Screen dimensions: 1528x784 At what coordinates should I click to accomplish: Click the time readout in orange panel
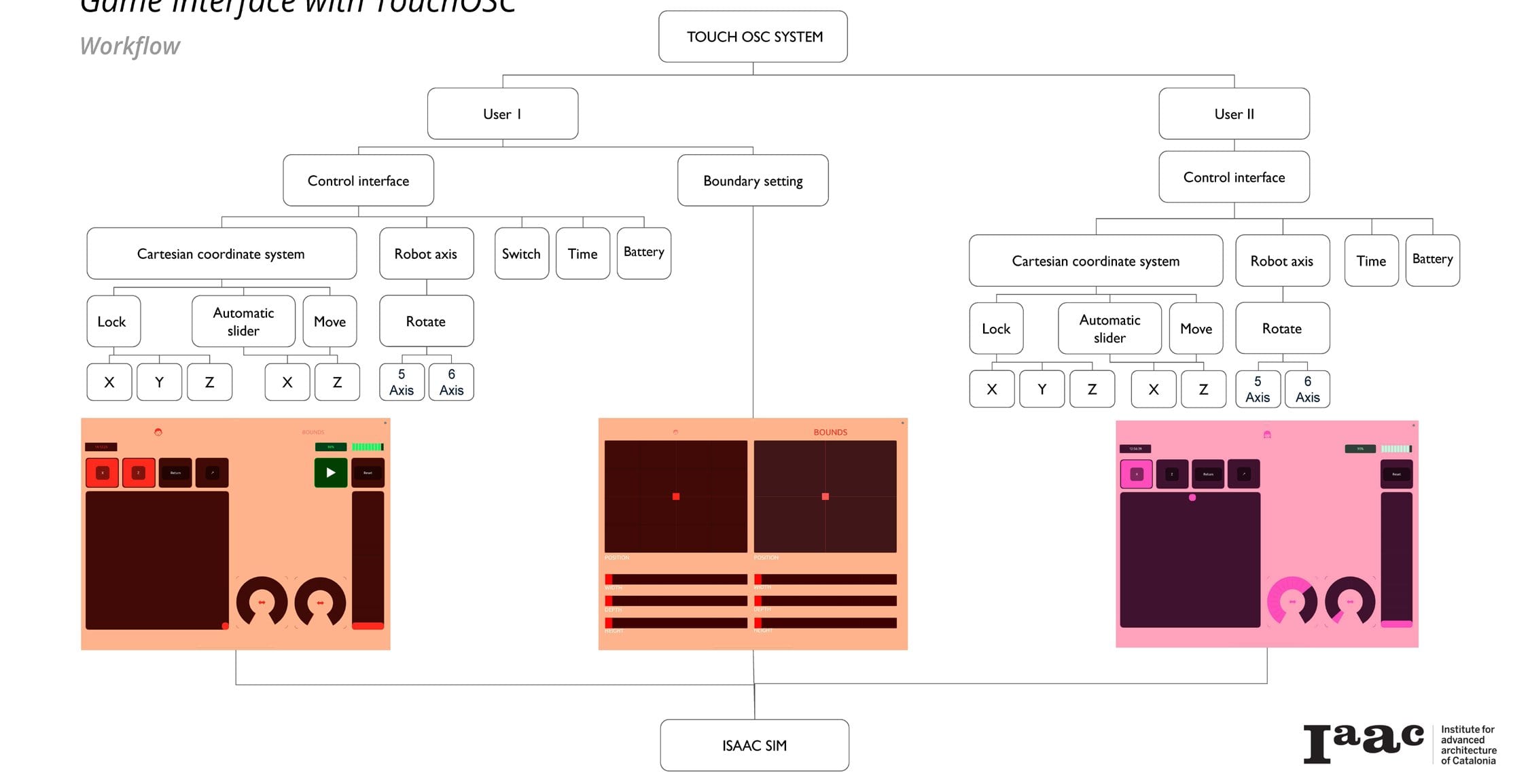[x=101, y=447]
